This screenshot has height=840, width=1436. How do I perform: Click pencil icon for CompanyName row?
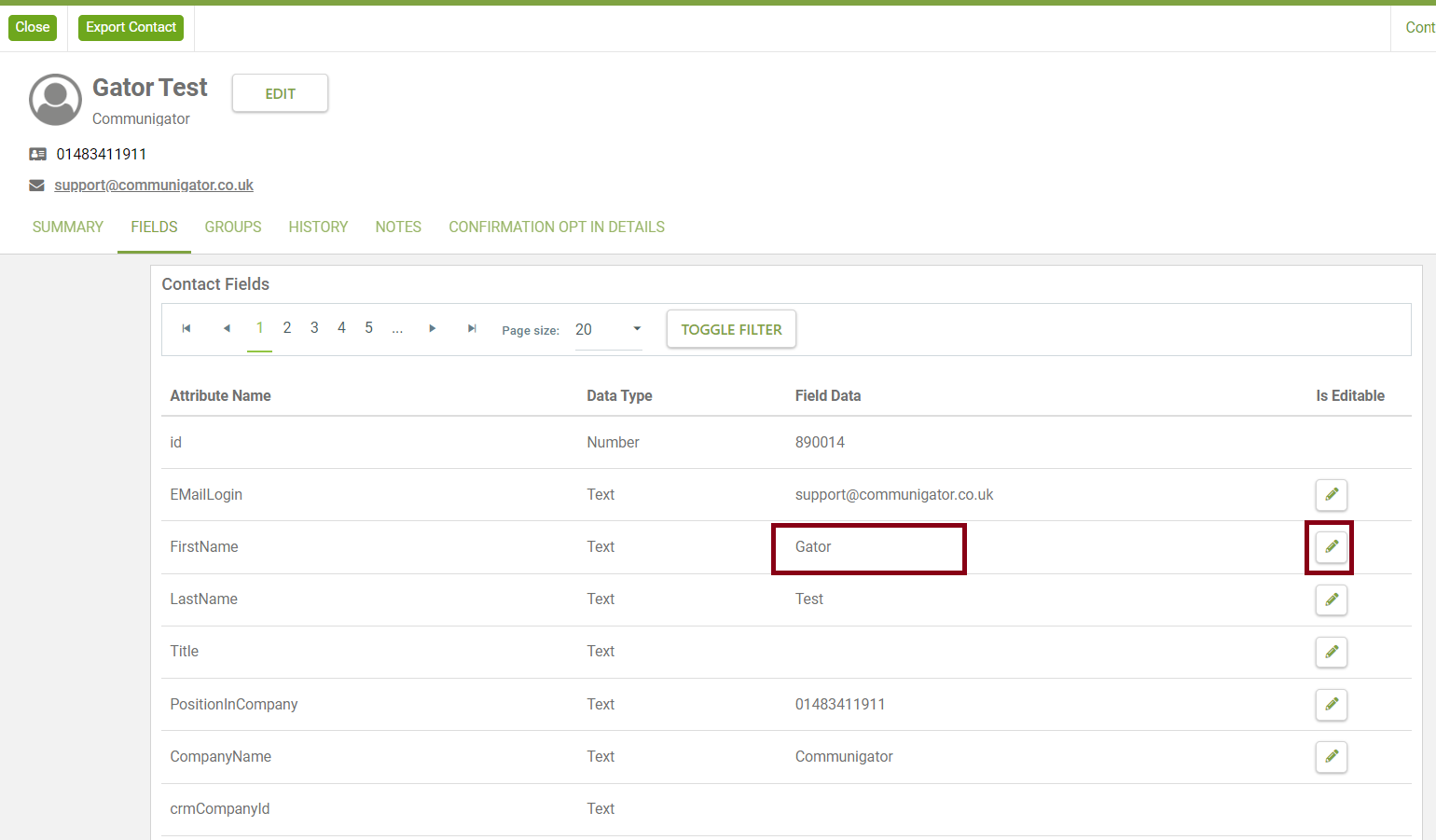pyautogui.click(x=1331, y=756)
